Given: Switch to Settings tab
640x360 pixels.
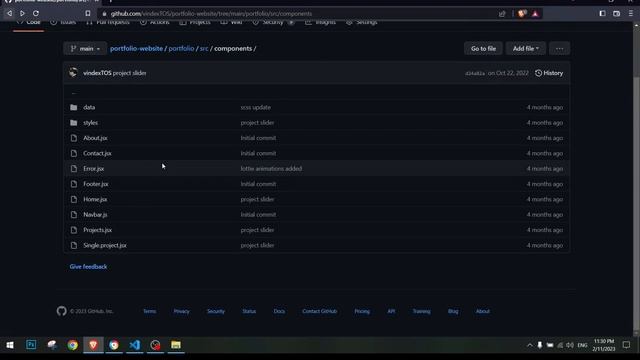Looking at the screenshot, I should click(362, 22).
